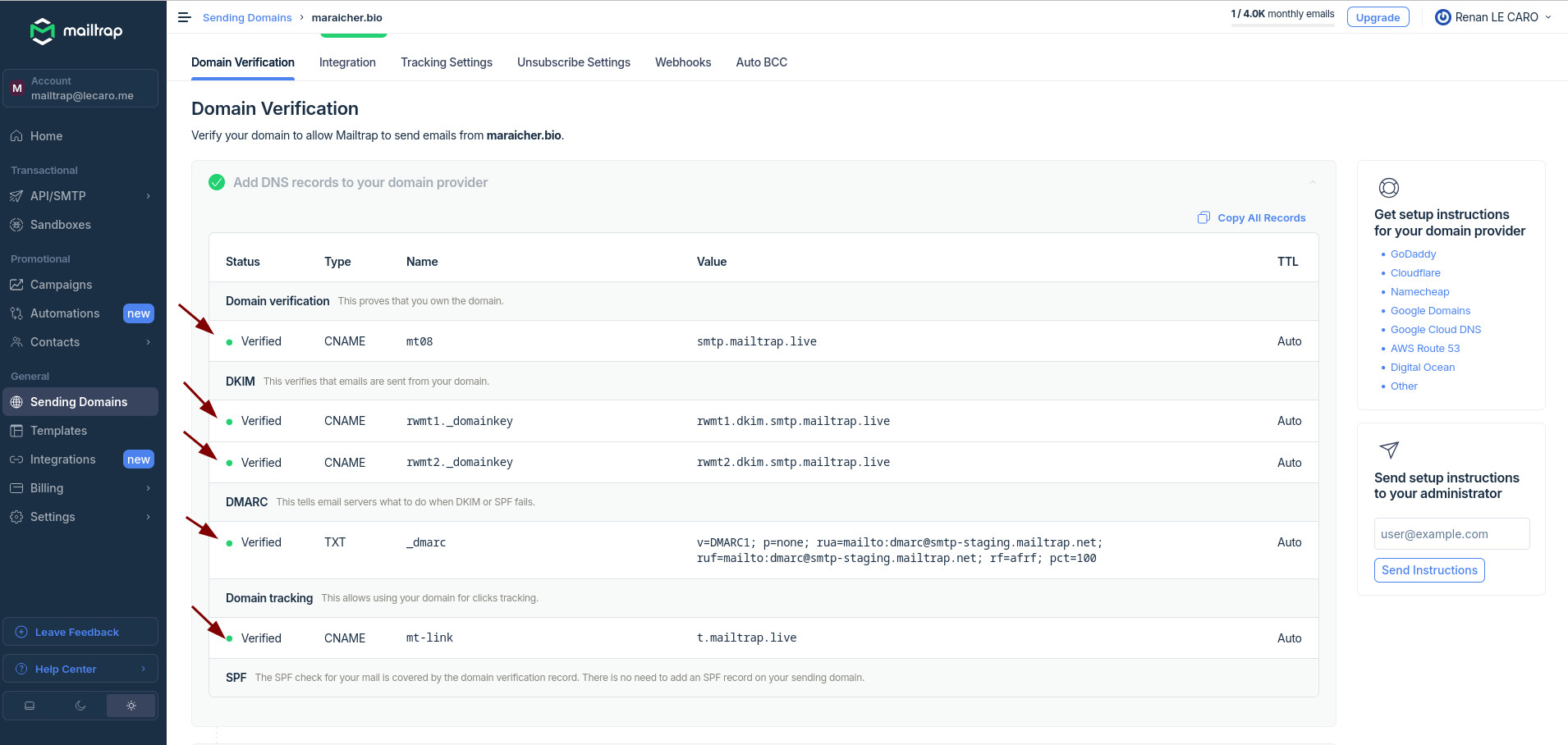1568x745 pixels.
Task: Click the Copy All Records icon
Action: click(1204, 217)
